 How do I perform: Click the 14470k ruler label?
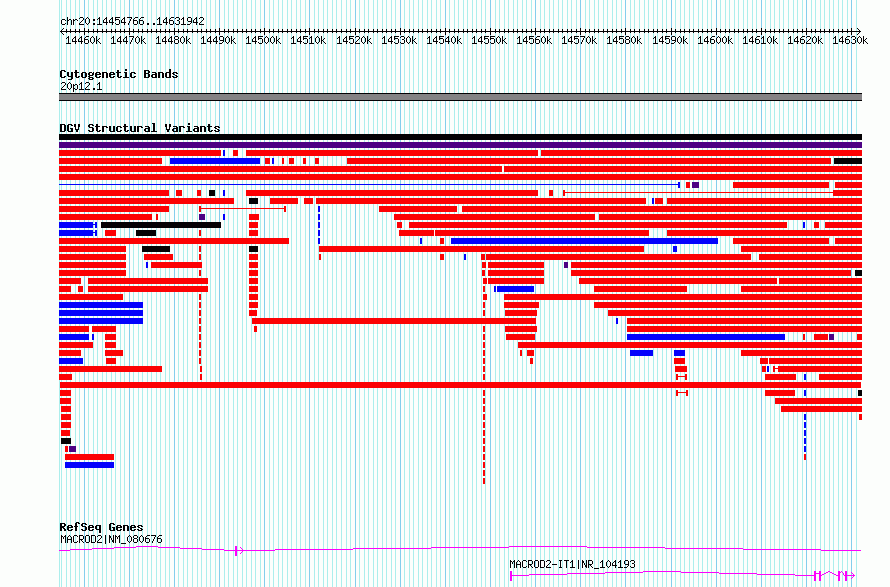click(128, 40)
